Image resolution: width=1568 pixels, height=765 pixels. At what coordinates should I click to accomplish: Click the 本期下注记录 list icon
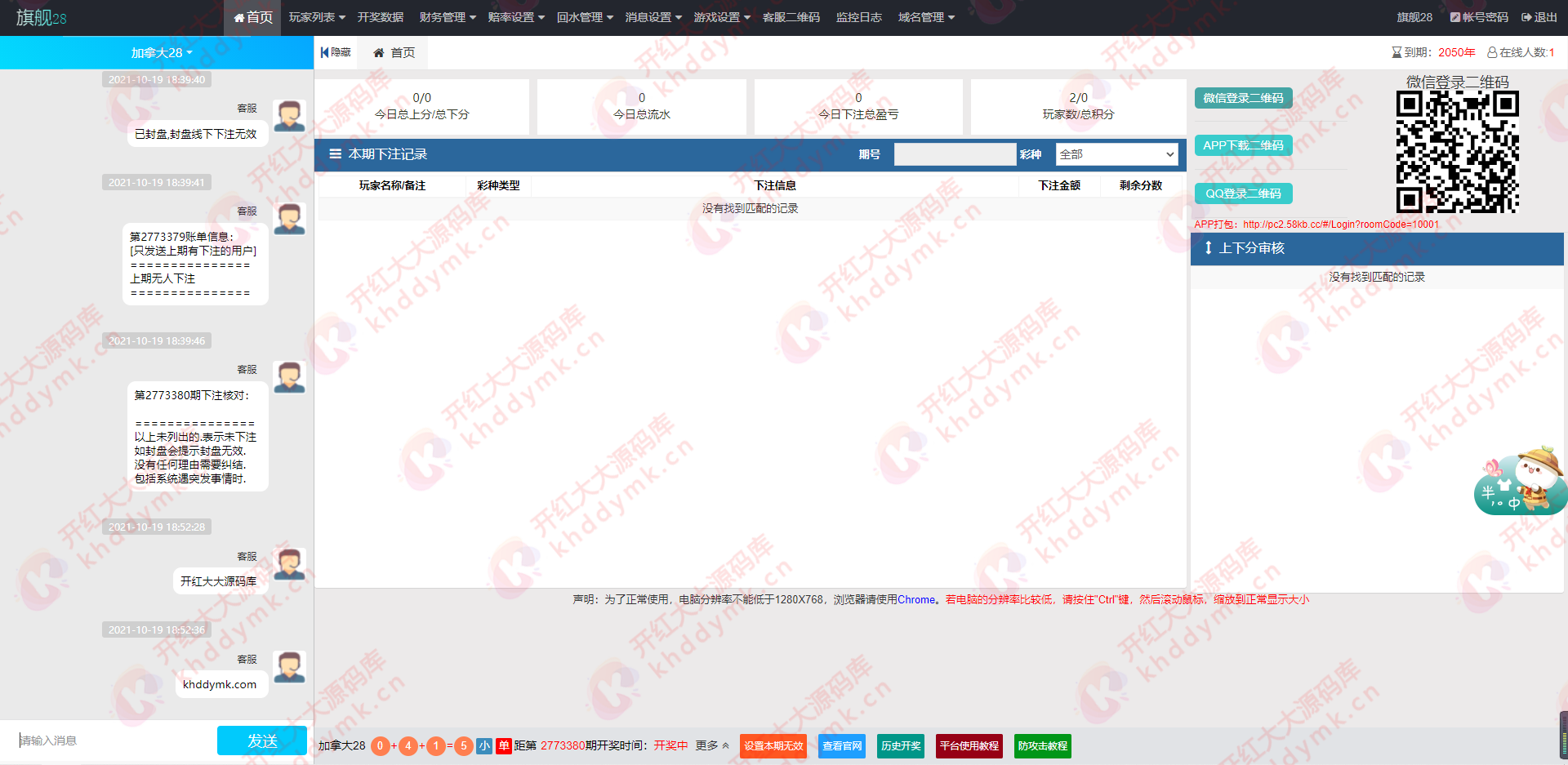coord(335,154)
